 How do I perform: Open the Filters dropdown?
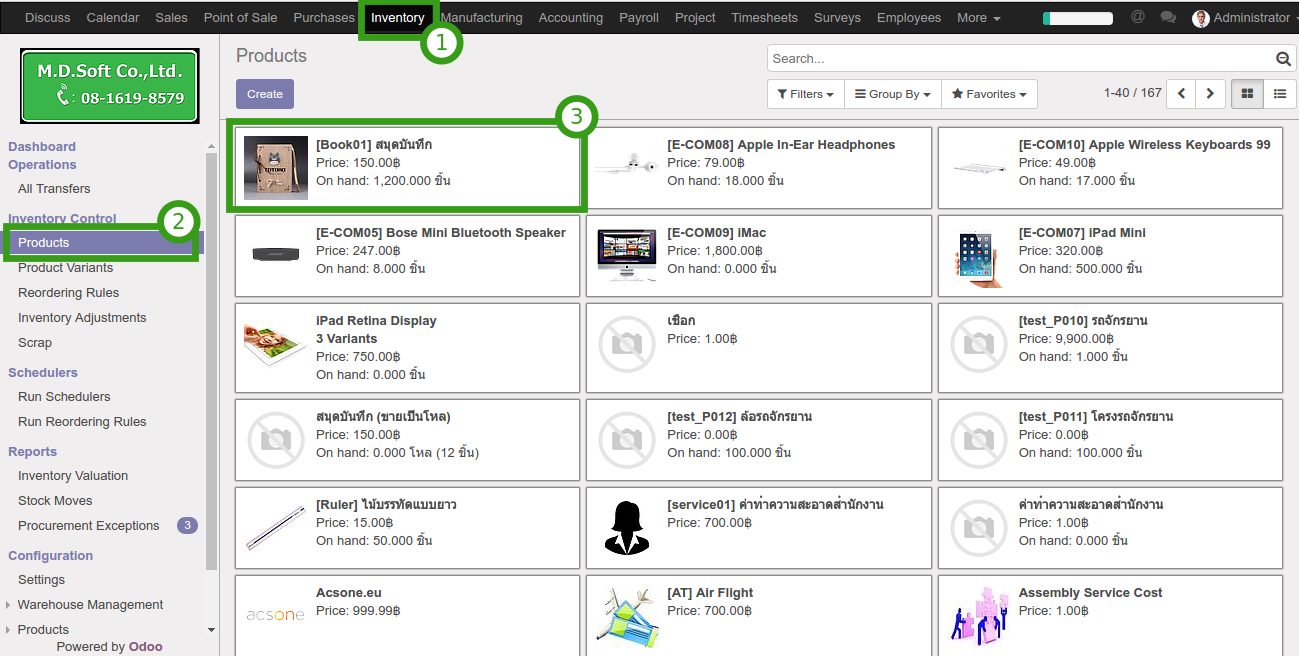[806, 94]
